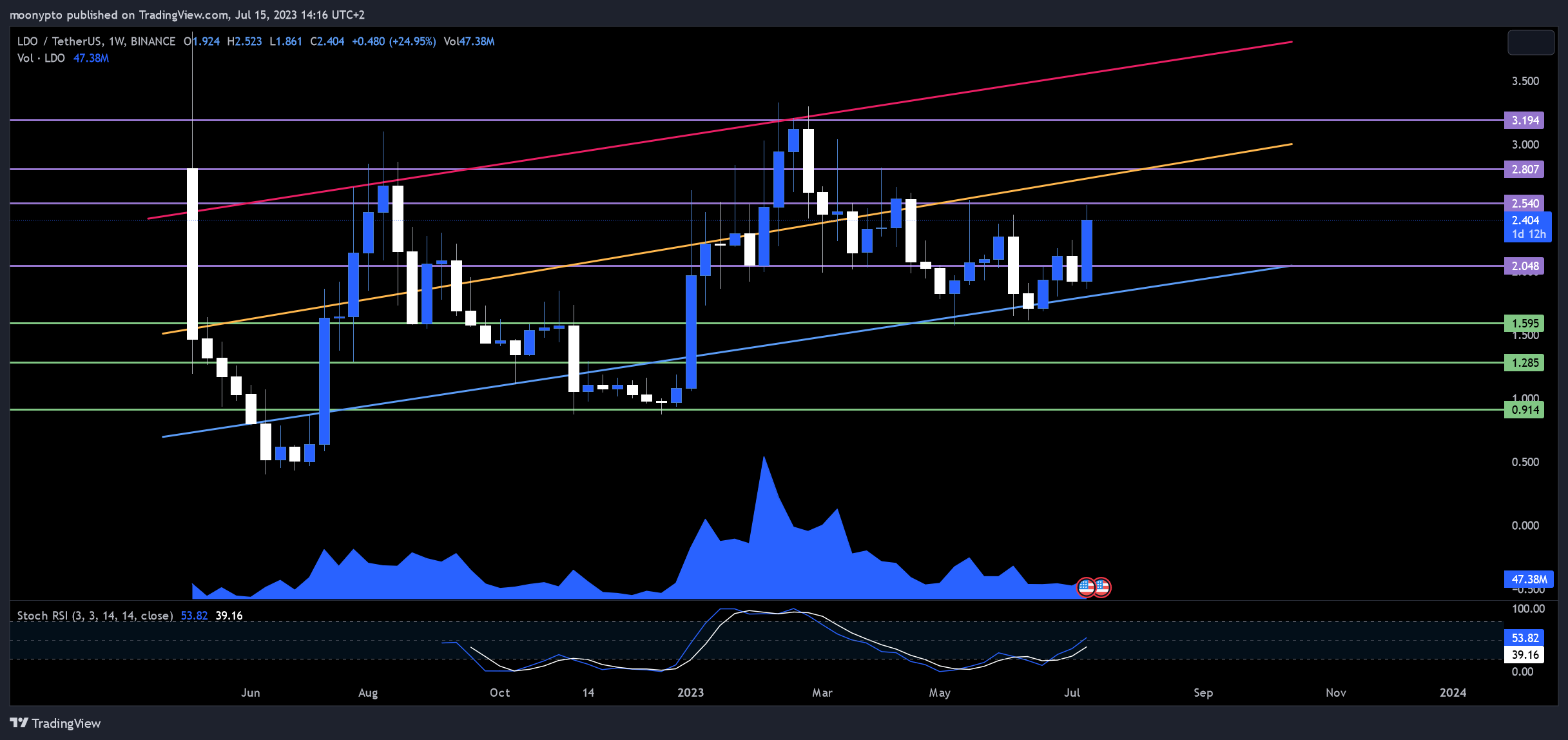Click the Vol · LDO indicator legend
Screen dimensions: 1568x740
(x=41, y=58)
